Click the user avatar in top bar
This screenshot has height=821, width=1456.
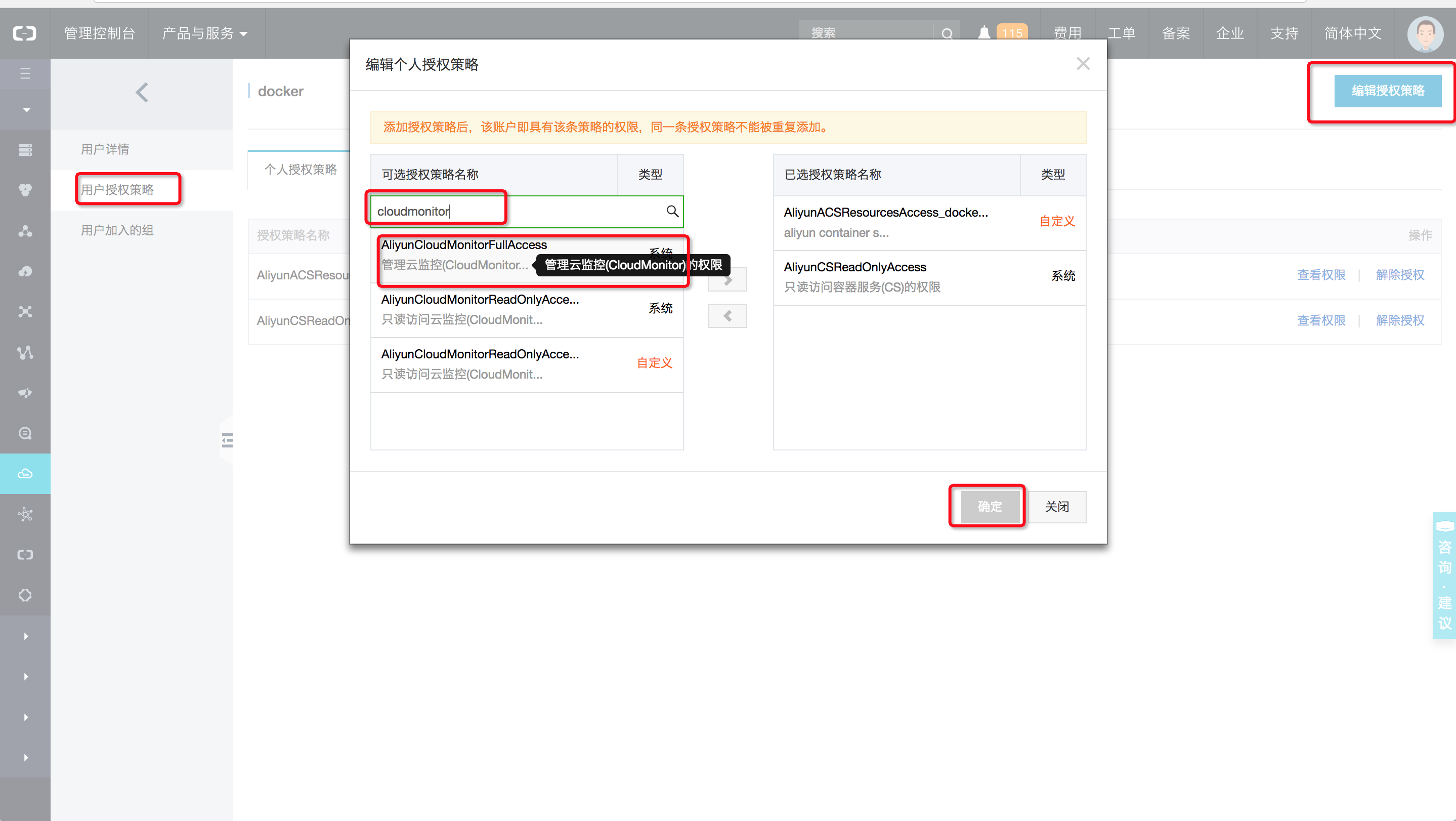pyautogui.click(x=1425, y=34)
